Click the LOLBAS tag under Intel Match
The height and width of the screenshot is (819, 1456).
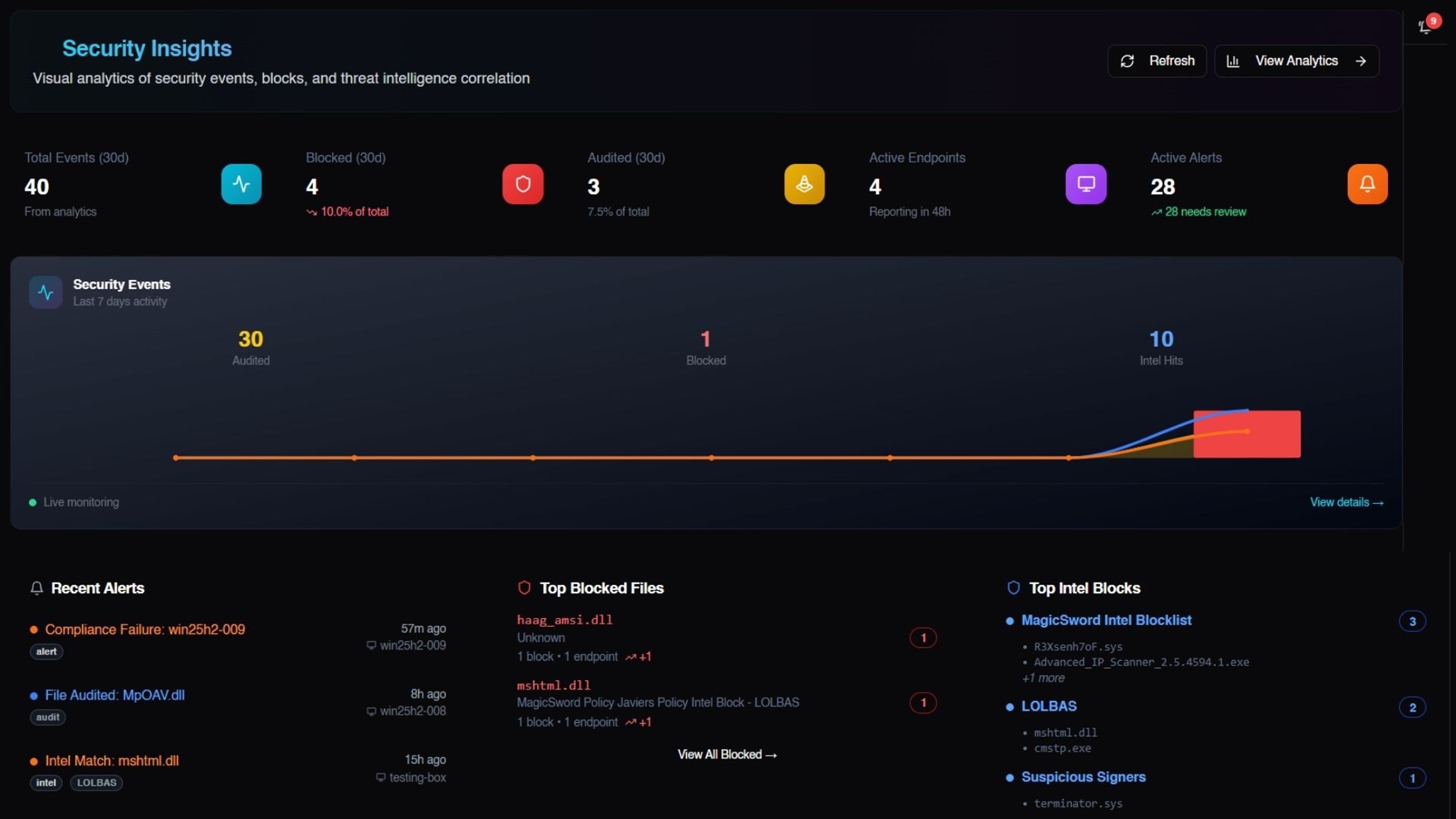(97, 783)
